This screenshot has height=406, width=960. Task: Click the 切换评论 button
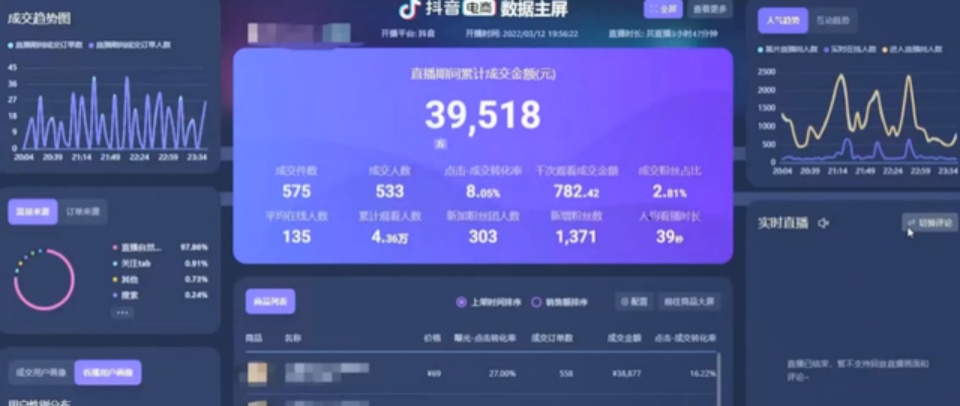tap(930, 223)
